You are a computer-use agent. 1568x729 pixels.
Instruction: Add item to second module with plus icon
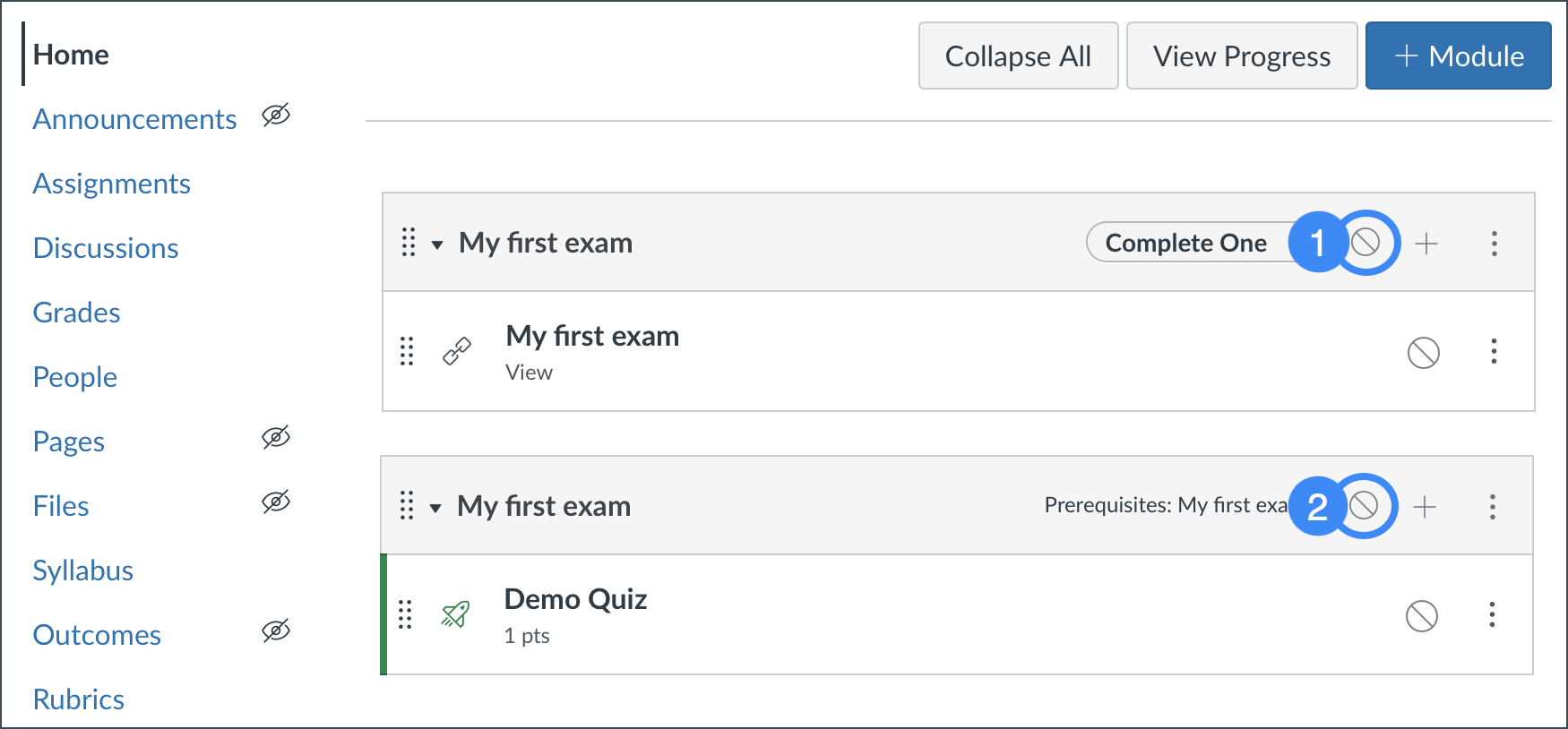tap(1425, 506)
